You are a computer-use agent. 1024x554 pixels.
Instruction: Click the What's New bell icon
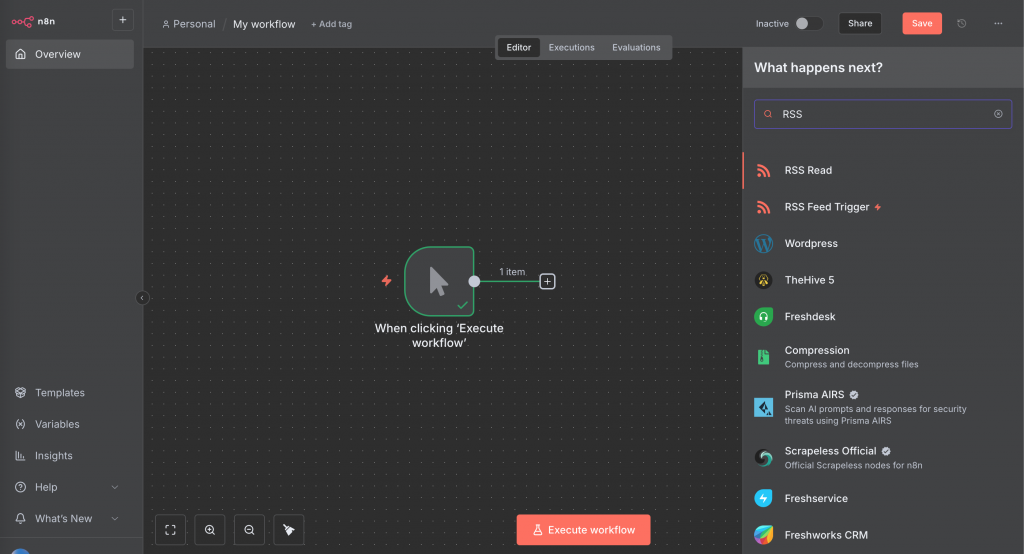point(20,518)
